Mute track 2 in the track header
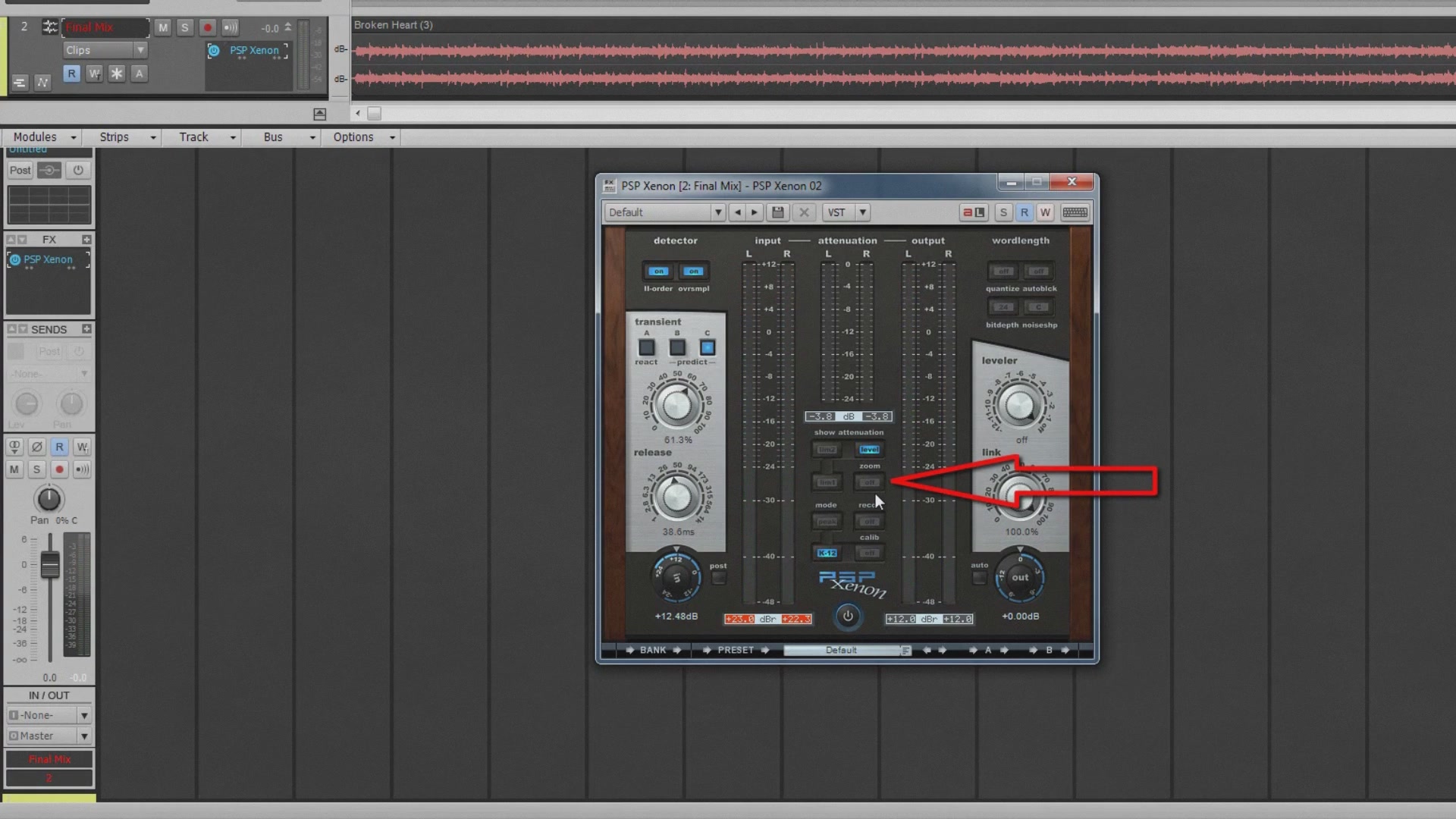The height and width of the screenshot is (819, 1456). pyautogui.click(x=162, y=27)
